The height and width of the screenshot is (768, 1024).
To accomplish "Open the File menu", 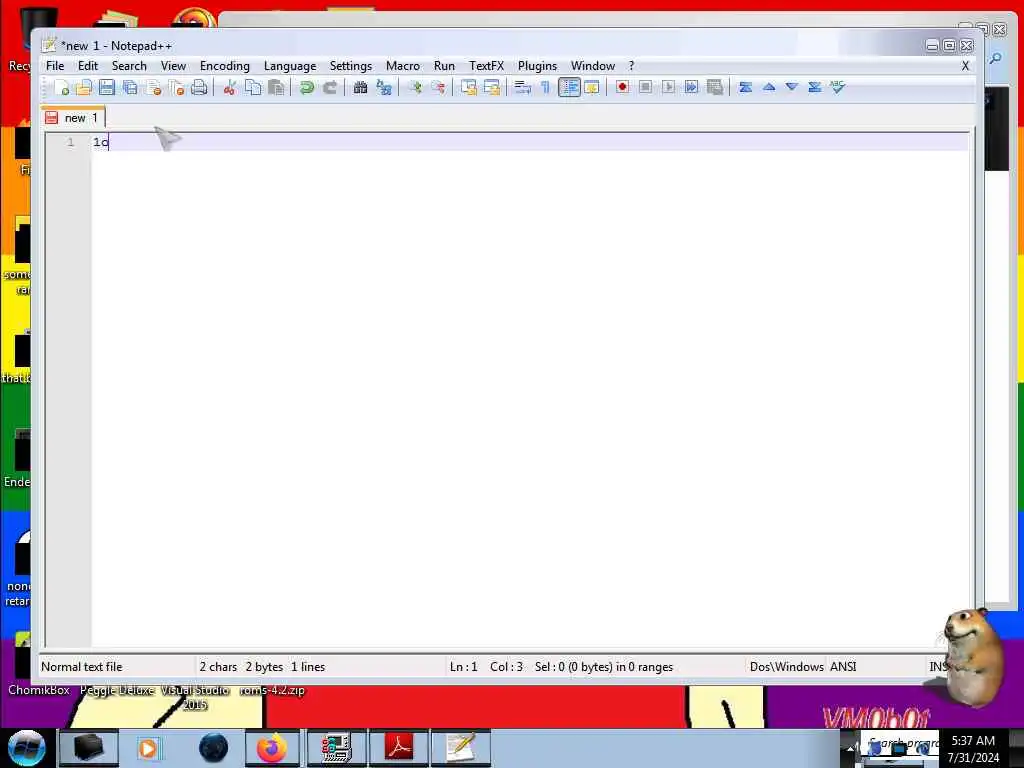I will tap(55, 66).
